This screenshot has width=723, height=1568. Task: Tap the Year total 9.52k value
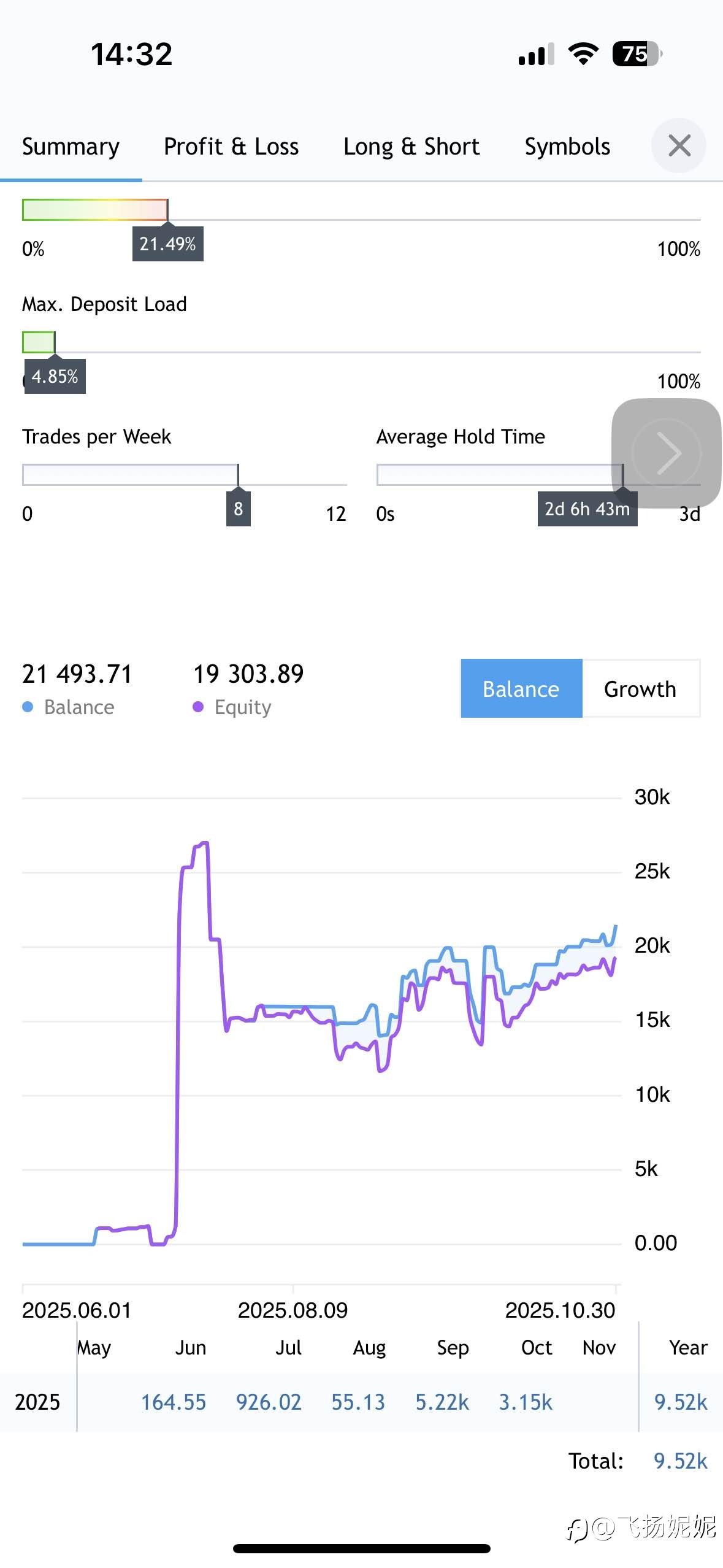[681, 1402]
